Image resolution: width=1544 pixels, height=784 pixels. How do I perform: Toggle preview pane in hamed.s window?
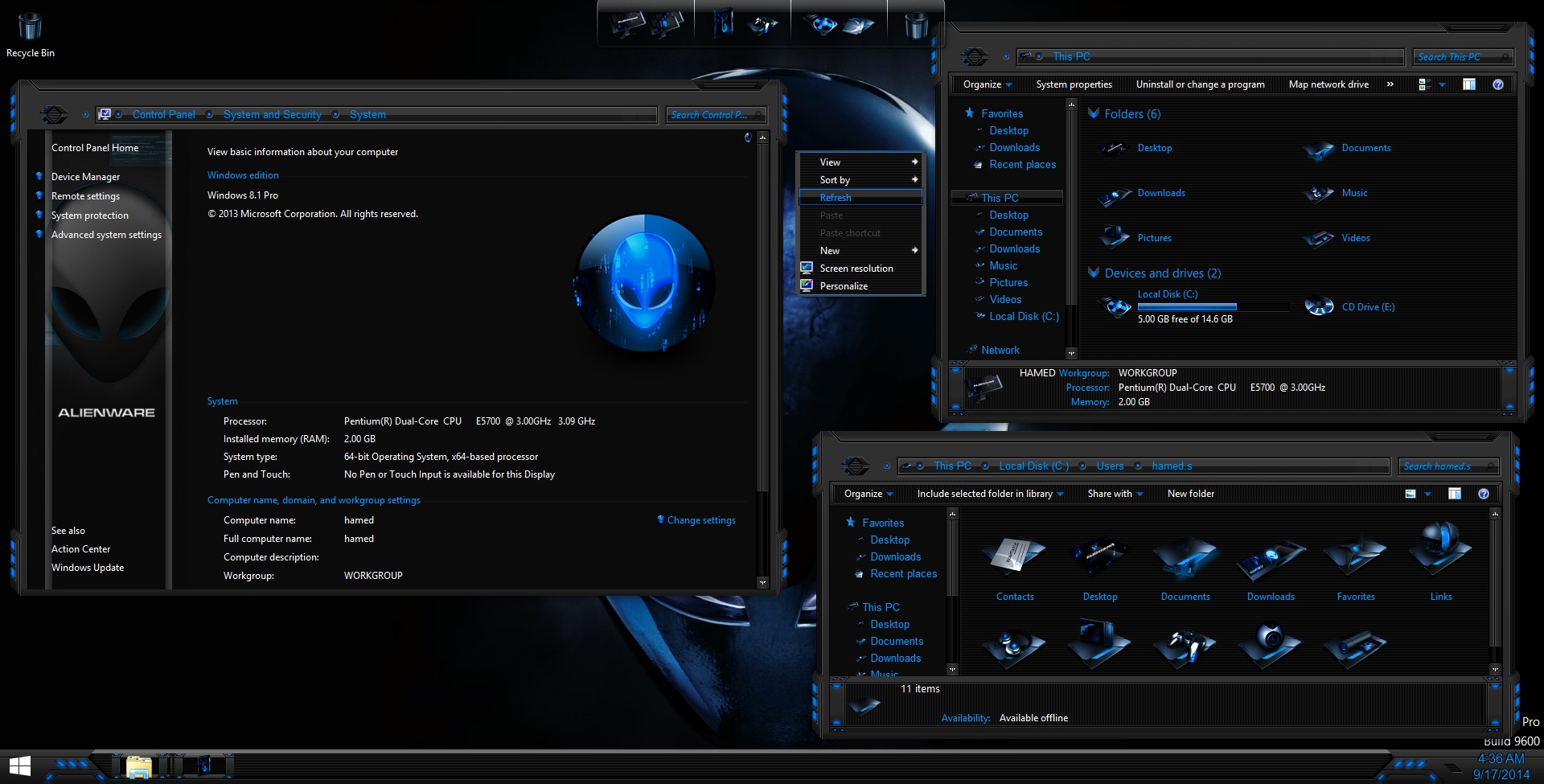tap(1454, 494)
